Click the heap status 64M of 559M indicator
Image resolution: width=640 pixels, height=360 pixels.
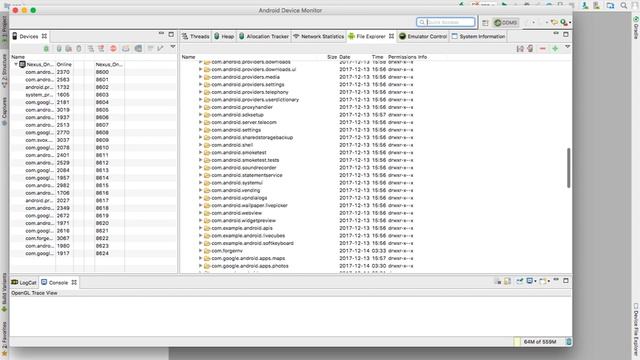click(540, 342)
